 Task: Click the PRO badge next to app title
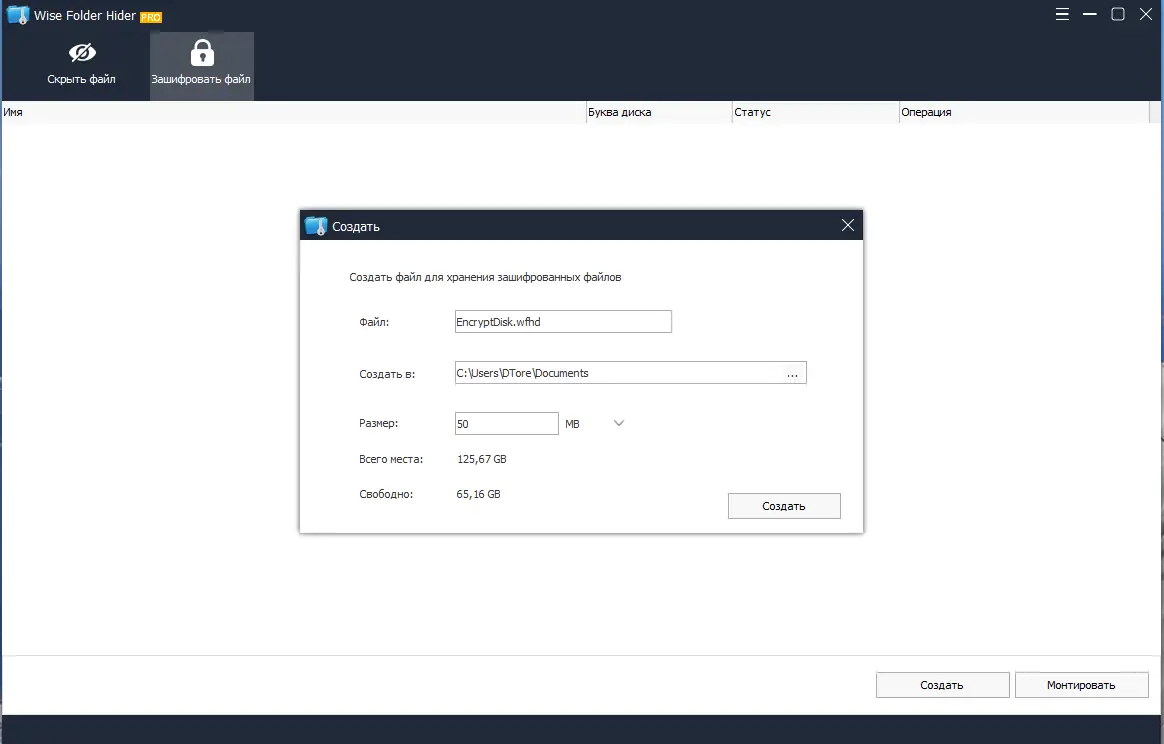[x=151, y=17]
